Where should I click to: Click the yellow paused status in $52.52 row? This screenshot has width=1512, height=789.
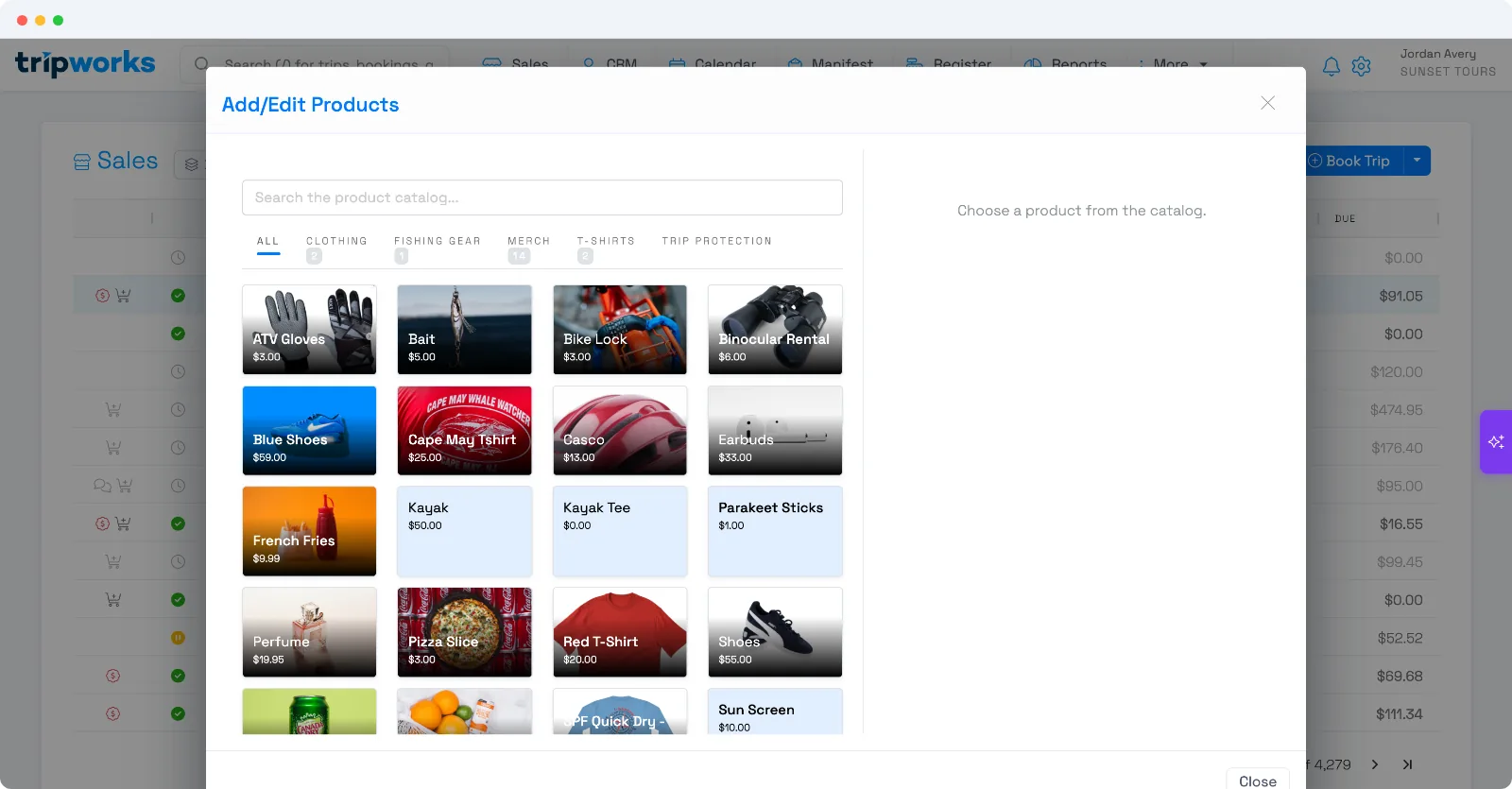(x=178, y=638)
